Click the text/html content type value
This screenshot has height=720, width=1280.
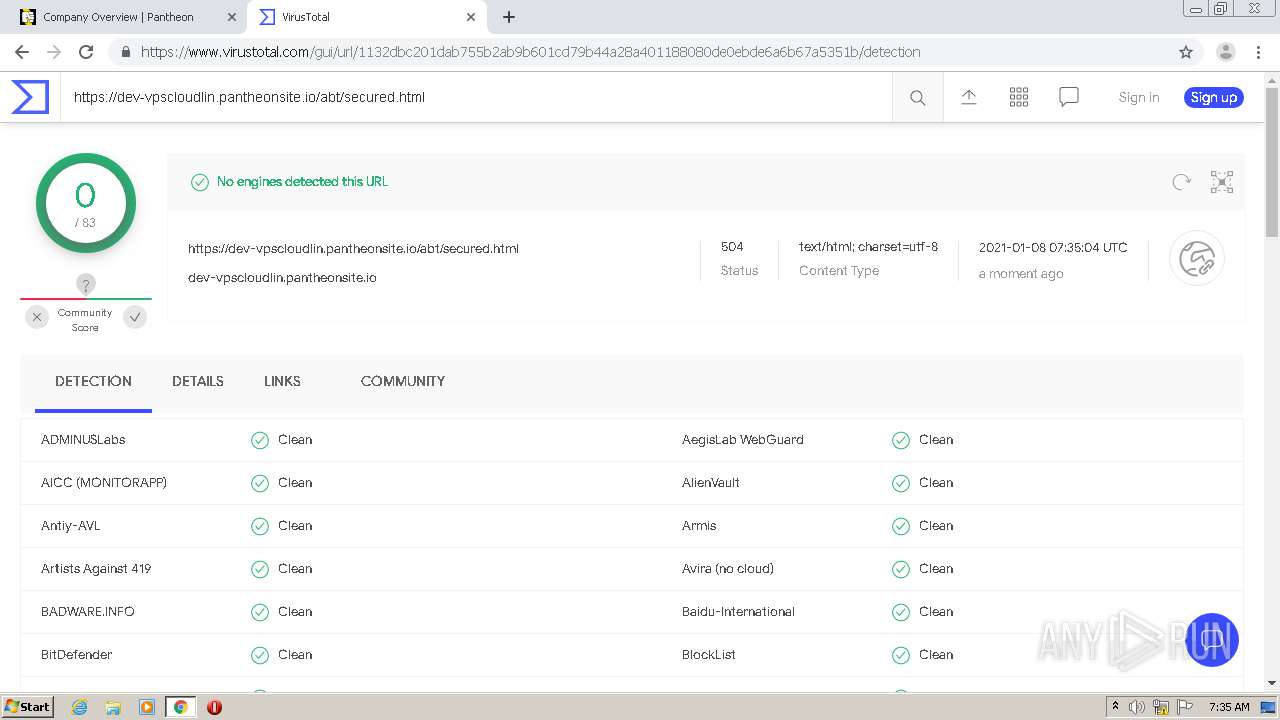point(868,247)
